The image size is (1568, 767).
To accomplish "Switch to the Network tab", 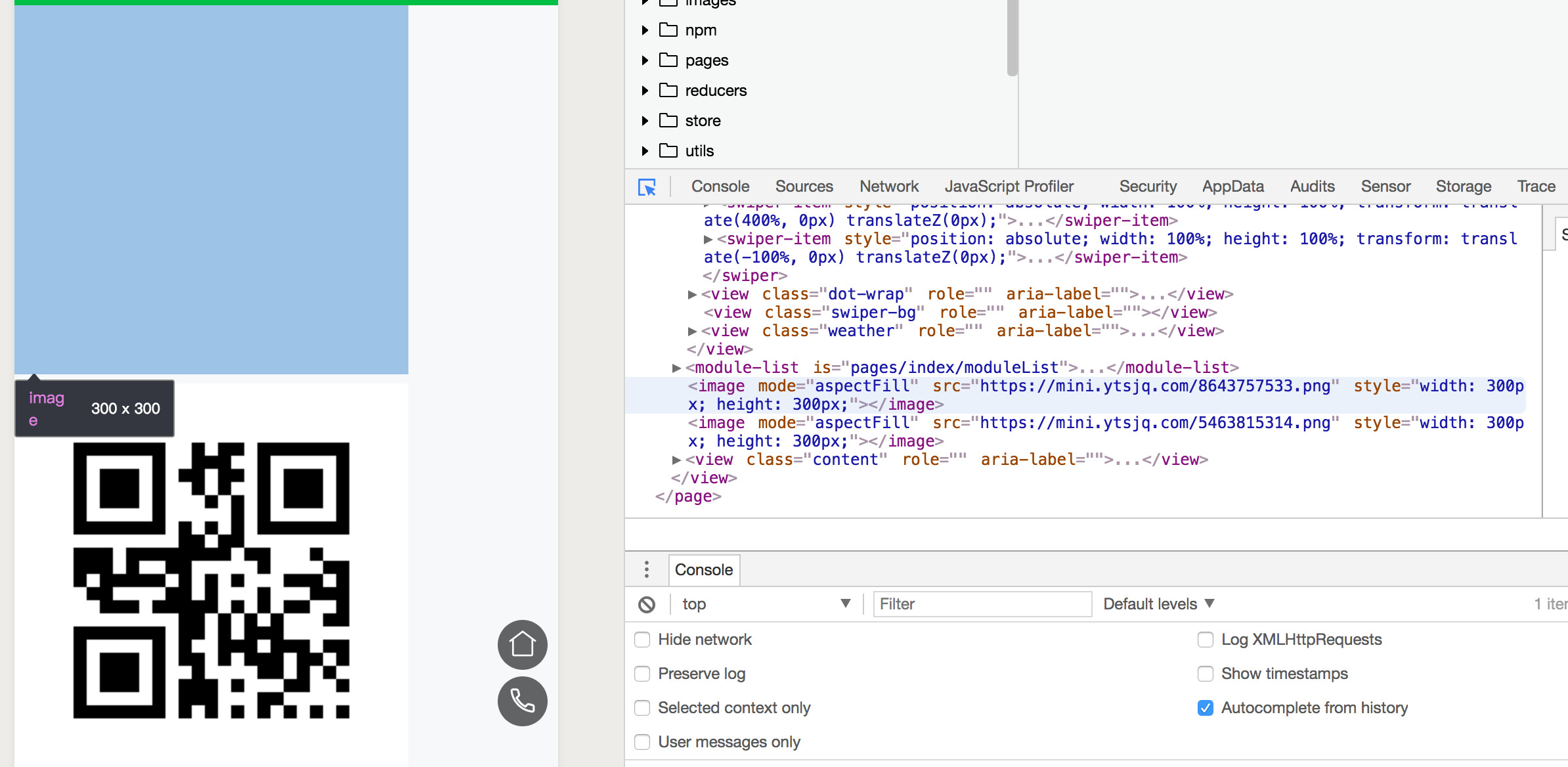I will pos(889,186).
